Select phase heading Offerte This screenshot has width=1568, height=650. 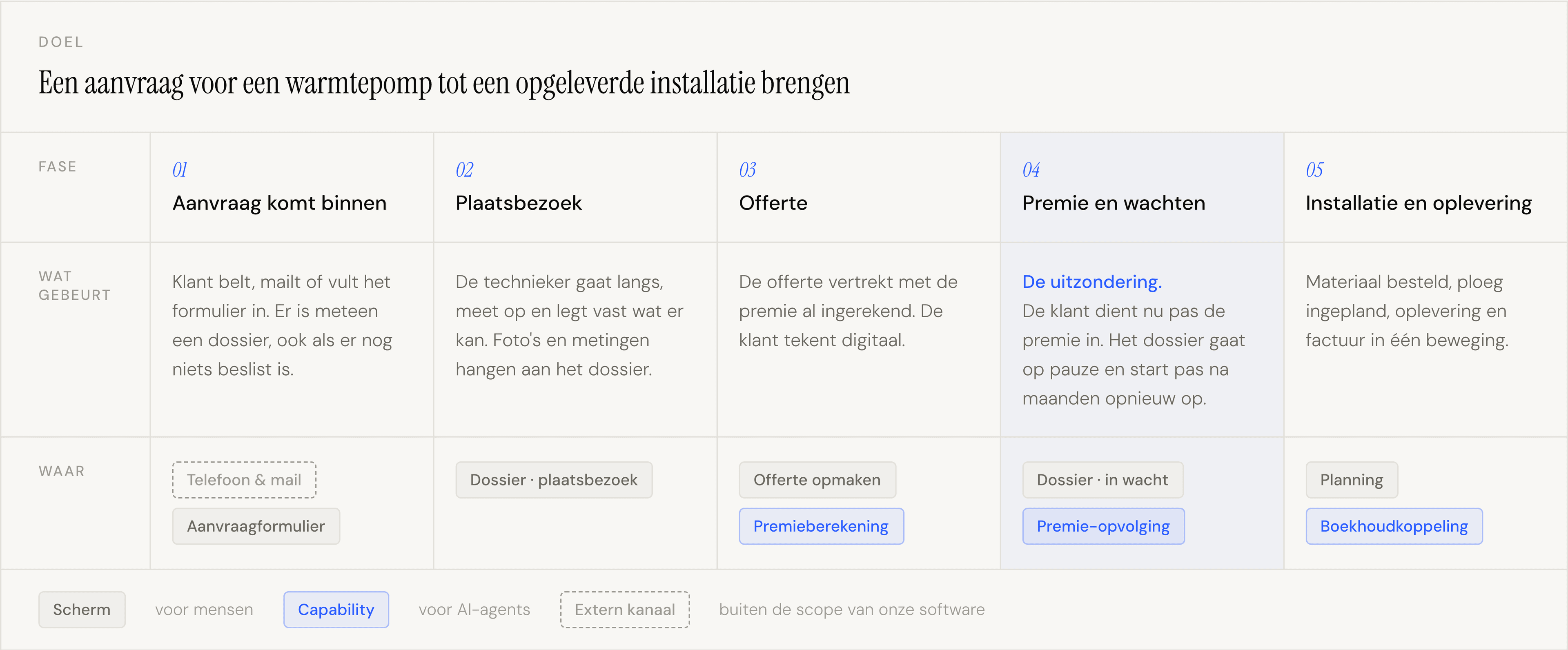pyautogui.click(x=773, y=203)
